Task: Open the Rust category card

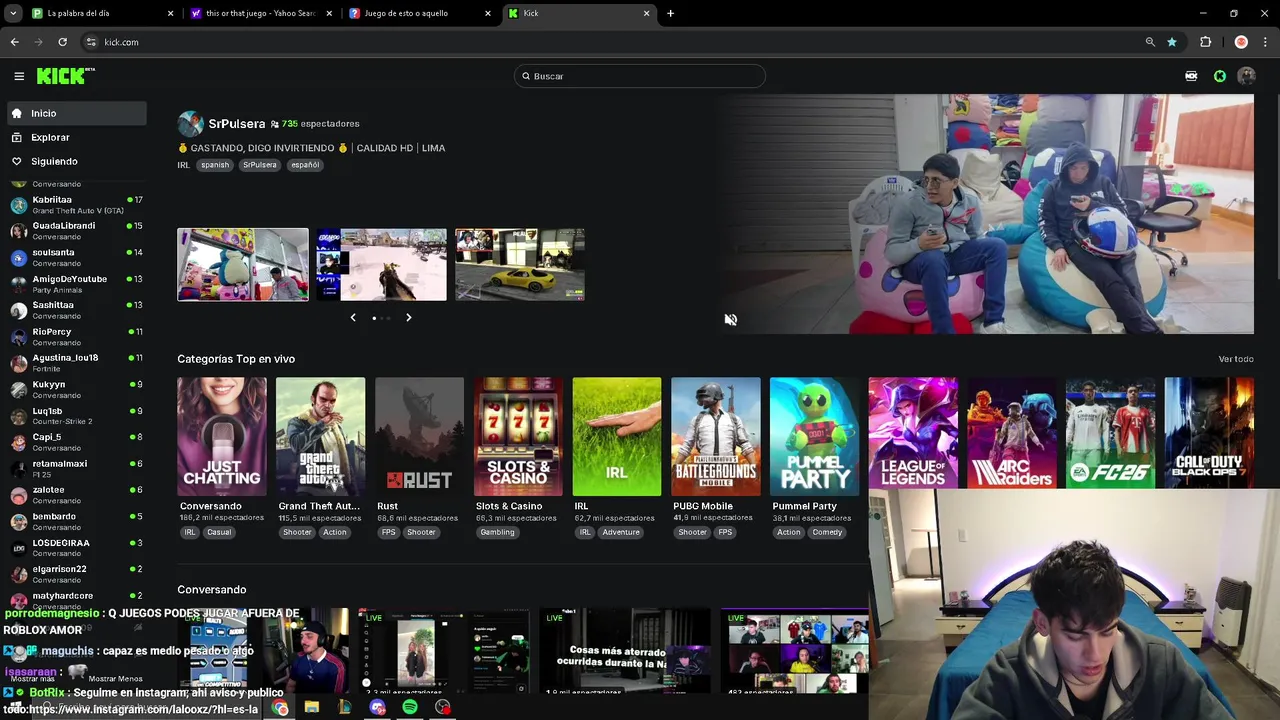Action: [x=419, y=436]
